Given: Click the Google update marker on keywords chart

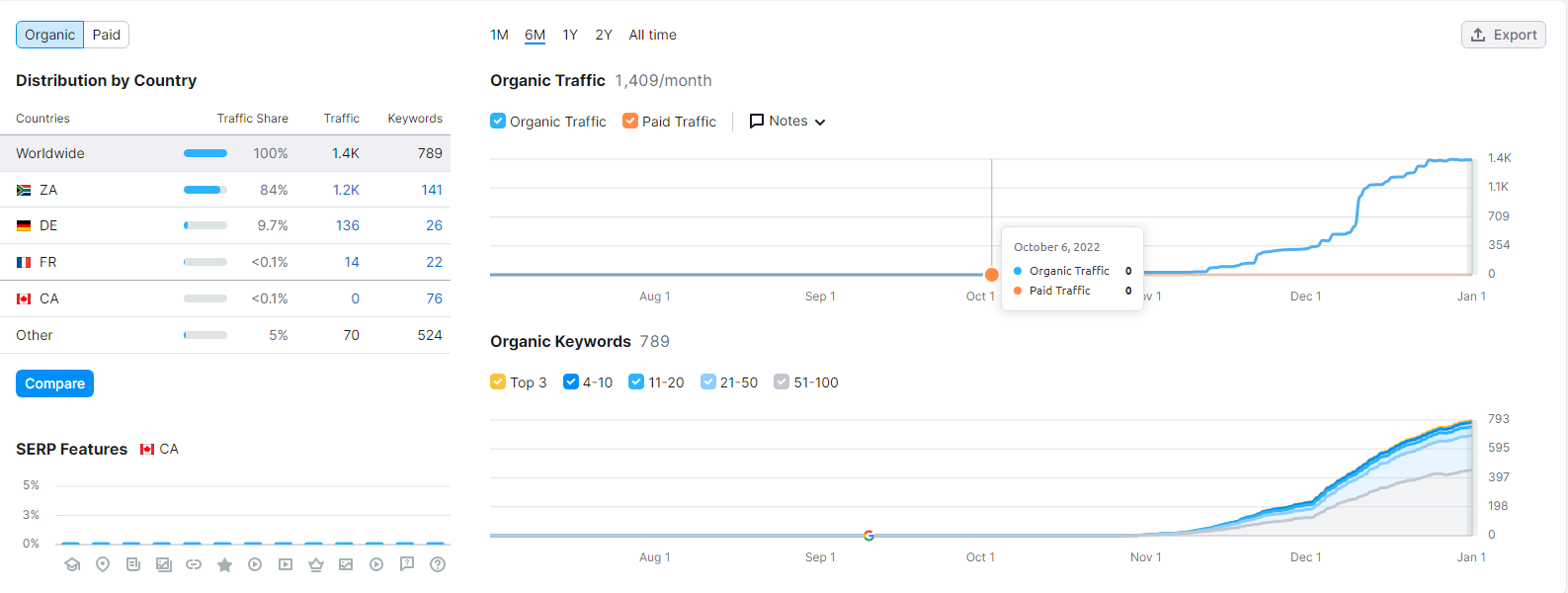Looking at the screenshot, I should pos(868,536).
